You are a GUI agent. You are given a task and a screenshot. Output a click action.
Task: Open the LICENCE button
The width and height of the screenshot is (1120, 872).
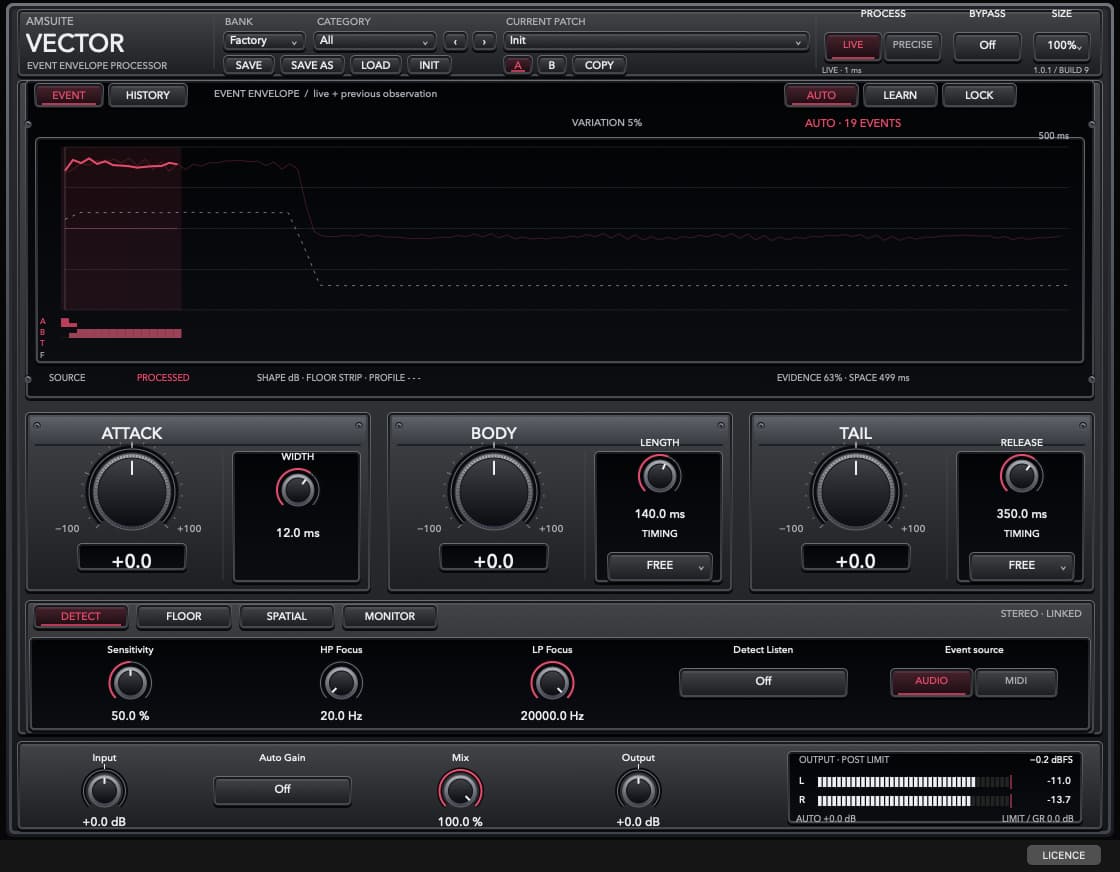(1063, 855)
